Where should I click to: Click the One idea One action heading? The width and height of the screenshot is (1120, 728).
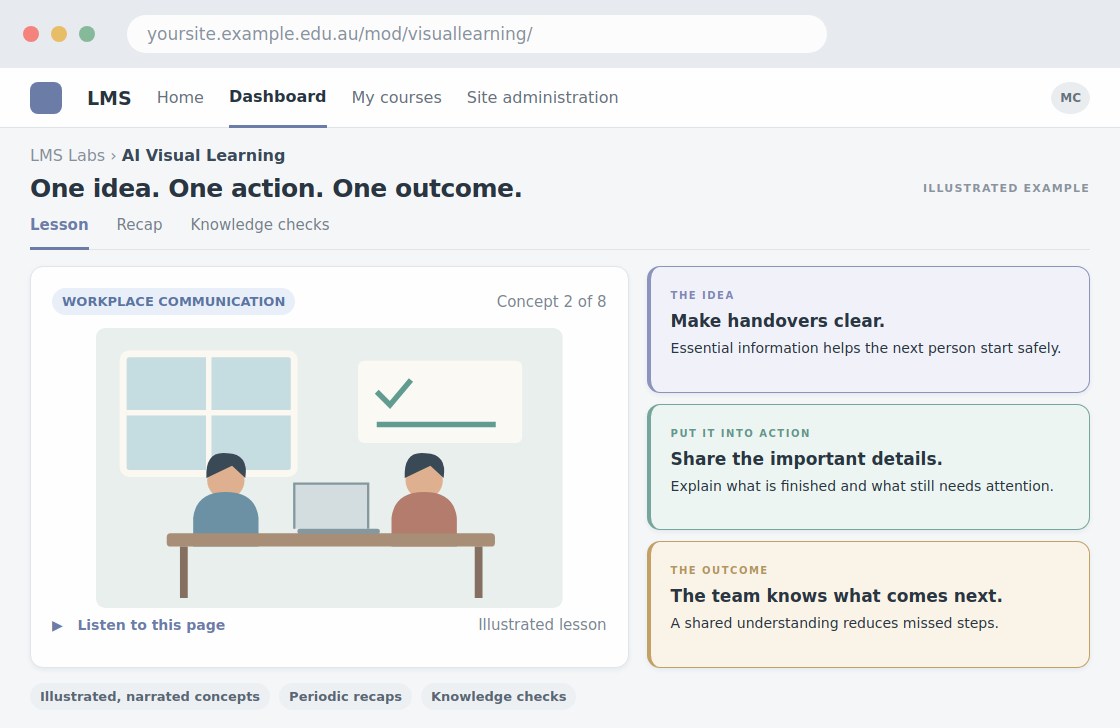pos(276,189)
